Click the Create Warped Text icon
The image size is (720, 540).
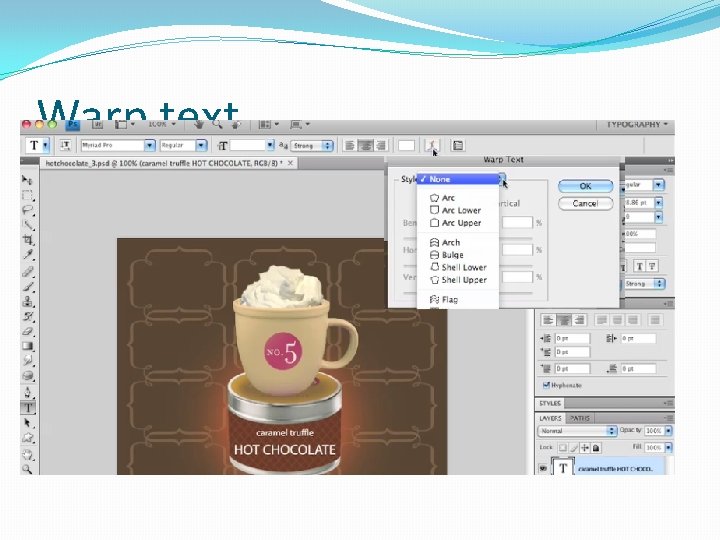(432, 146)
